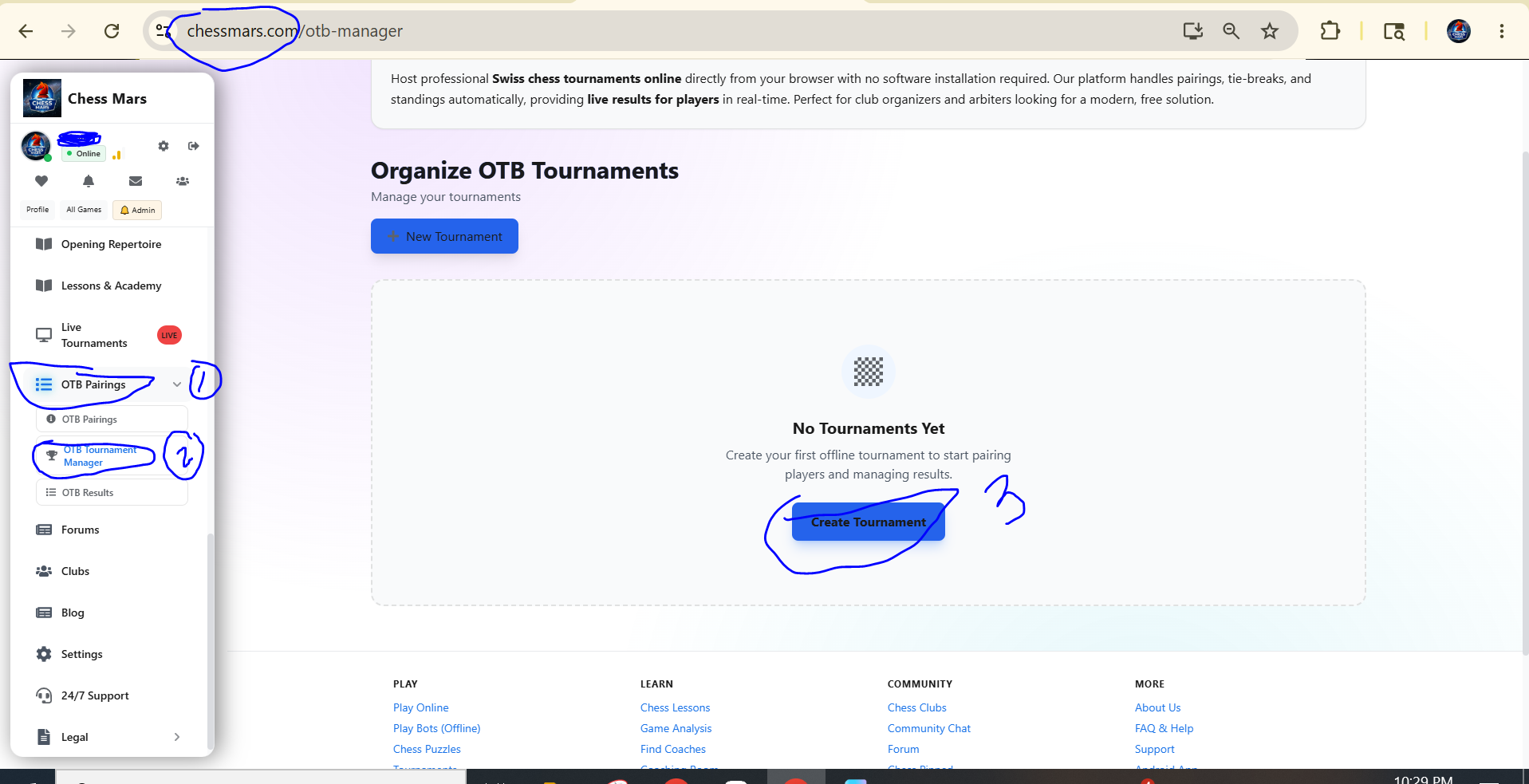
Task: Go forward in browser history
Action: [69, 31]
